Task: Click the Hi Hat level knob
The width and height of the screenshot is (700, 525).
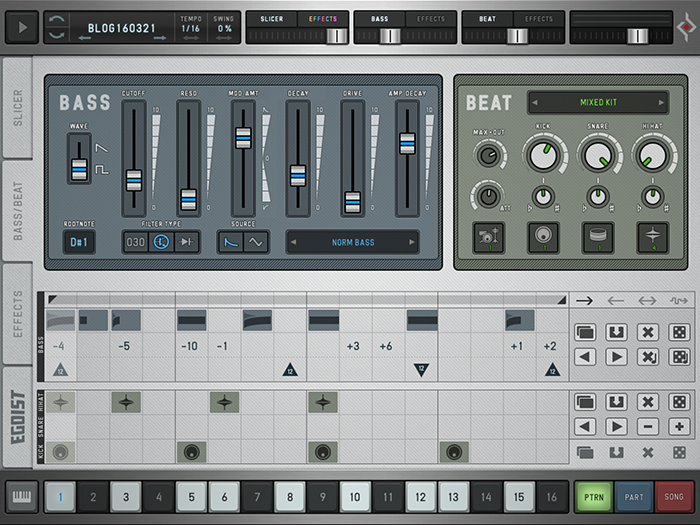Action: tap(653, 155)
